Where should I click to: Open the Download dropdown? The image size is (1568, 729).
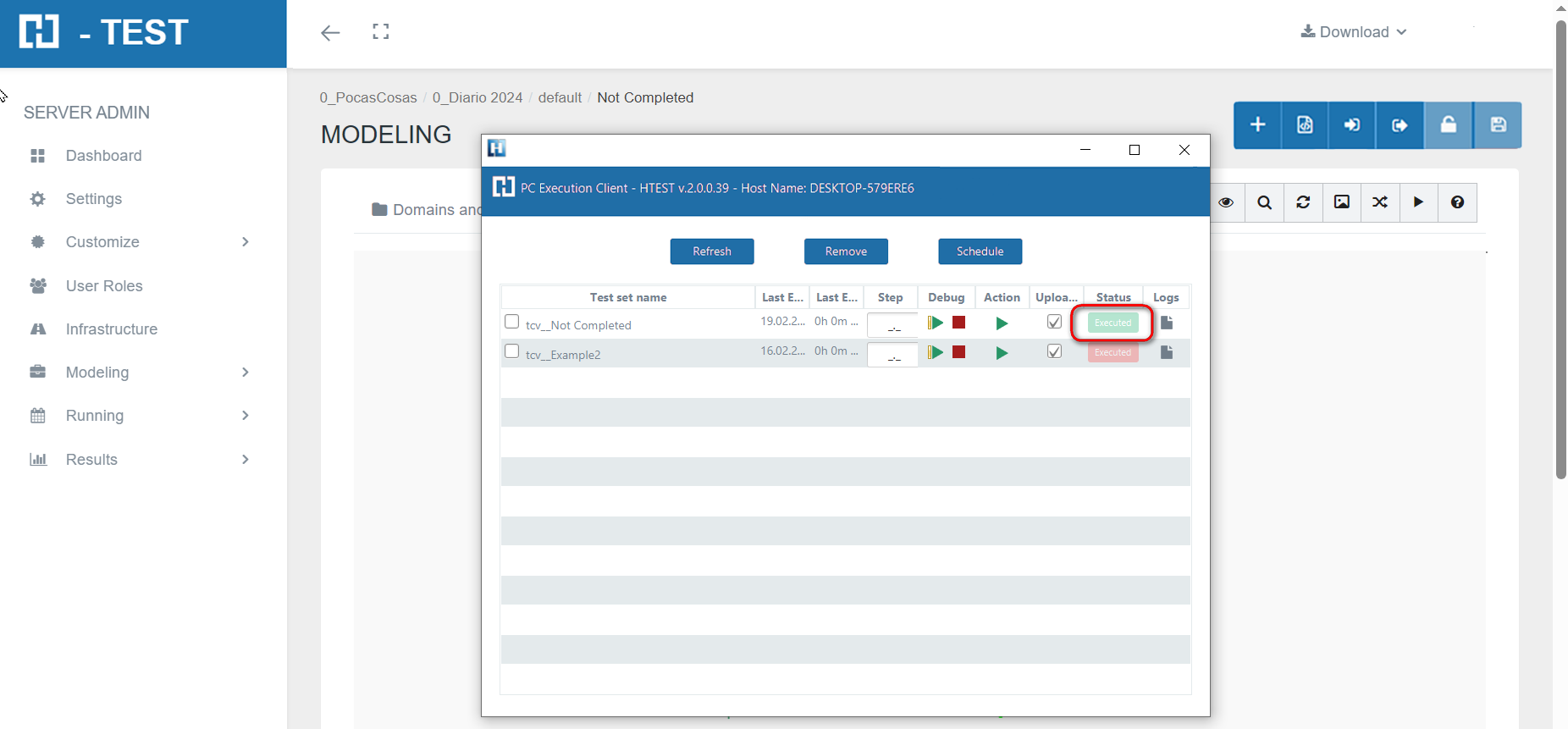coord(1353,32)
